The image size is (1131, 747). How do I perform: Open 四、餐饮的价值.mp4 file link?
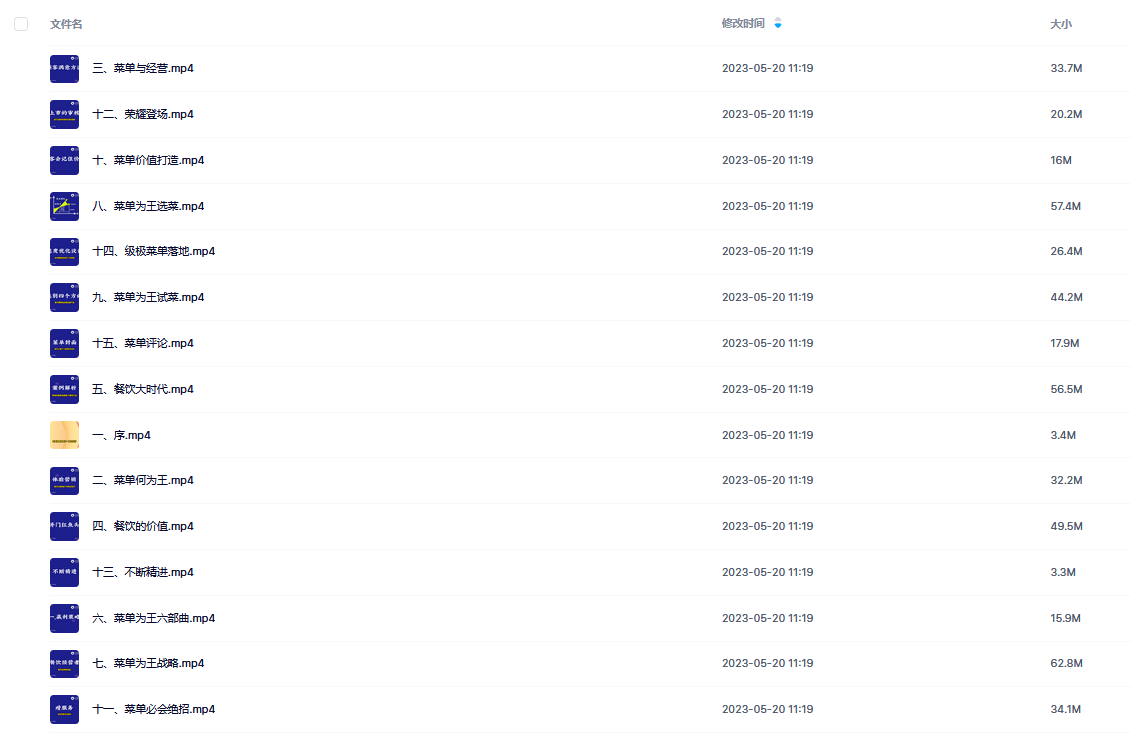[143, 526]
